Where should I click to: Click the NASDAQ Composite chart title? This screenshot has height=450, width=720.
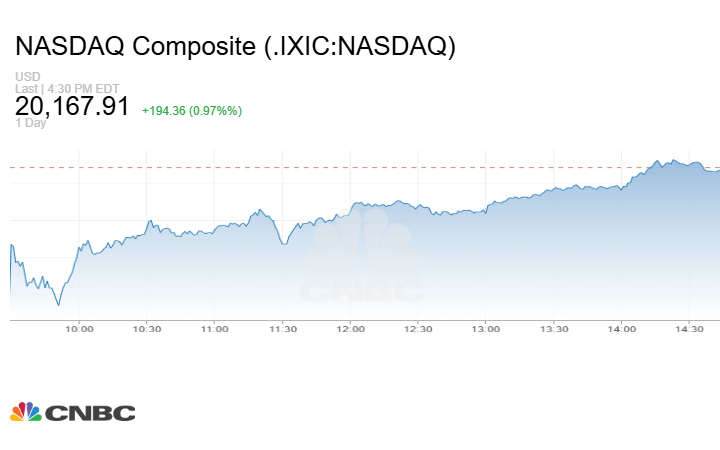(x=235, y=47)
